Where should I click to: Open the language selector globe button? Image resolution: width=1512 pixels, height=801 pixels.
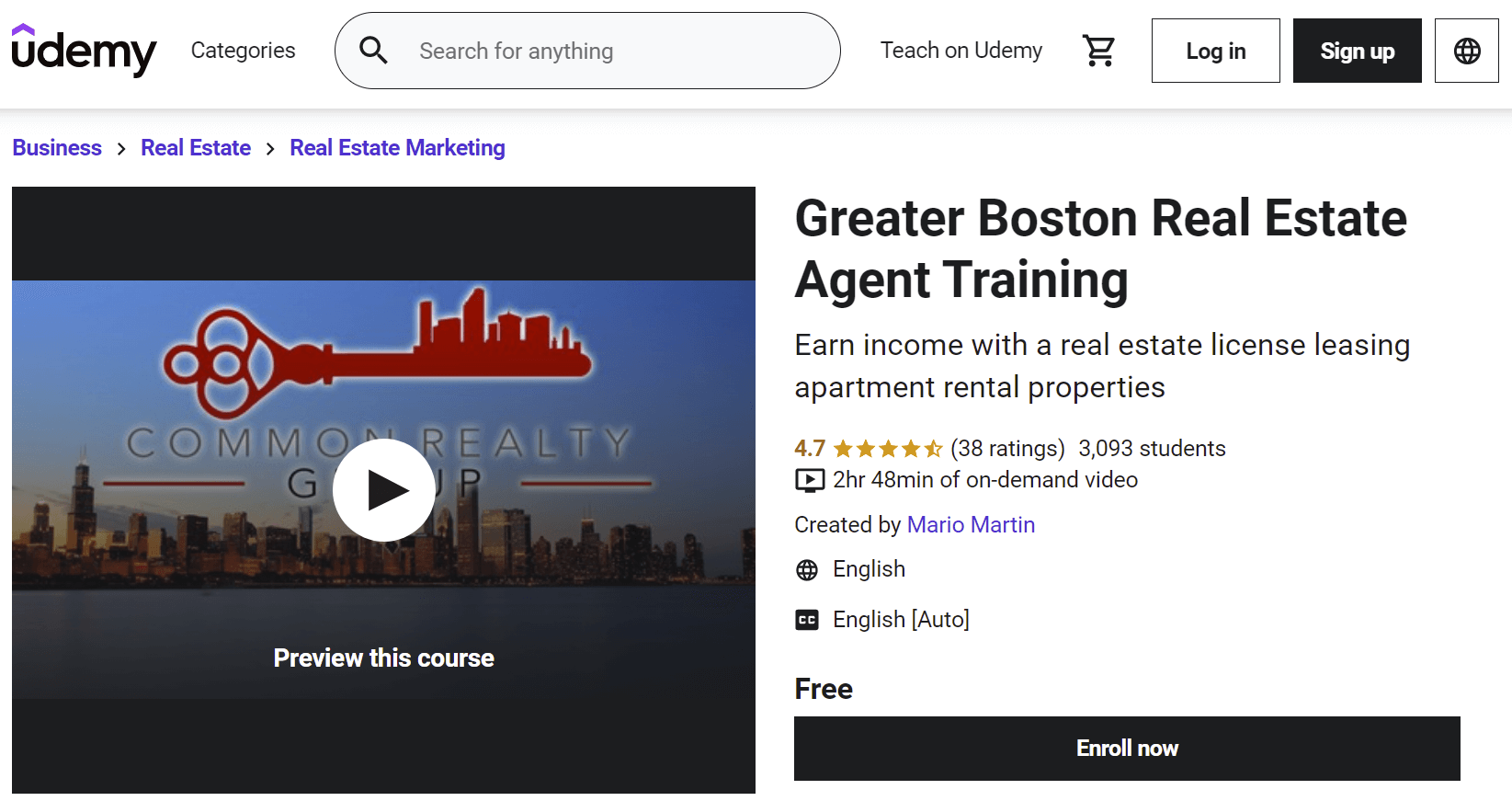(x=1467, y=51)
